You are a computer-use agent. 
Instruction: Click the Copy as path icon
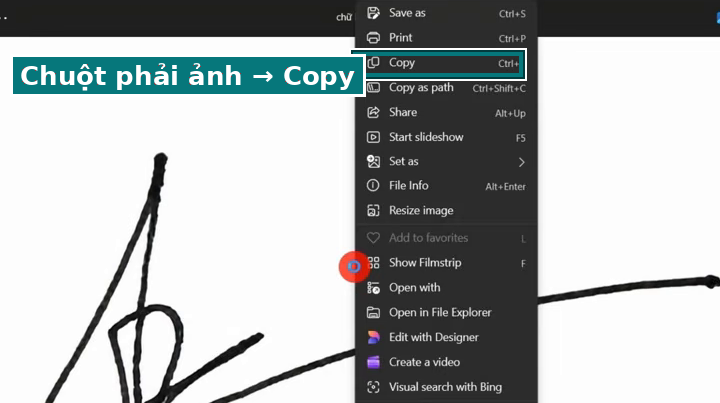373,87
